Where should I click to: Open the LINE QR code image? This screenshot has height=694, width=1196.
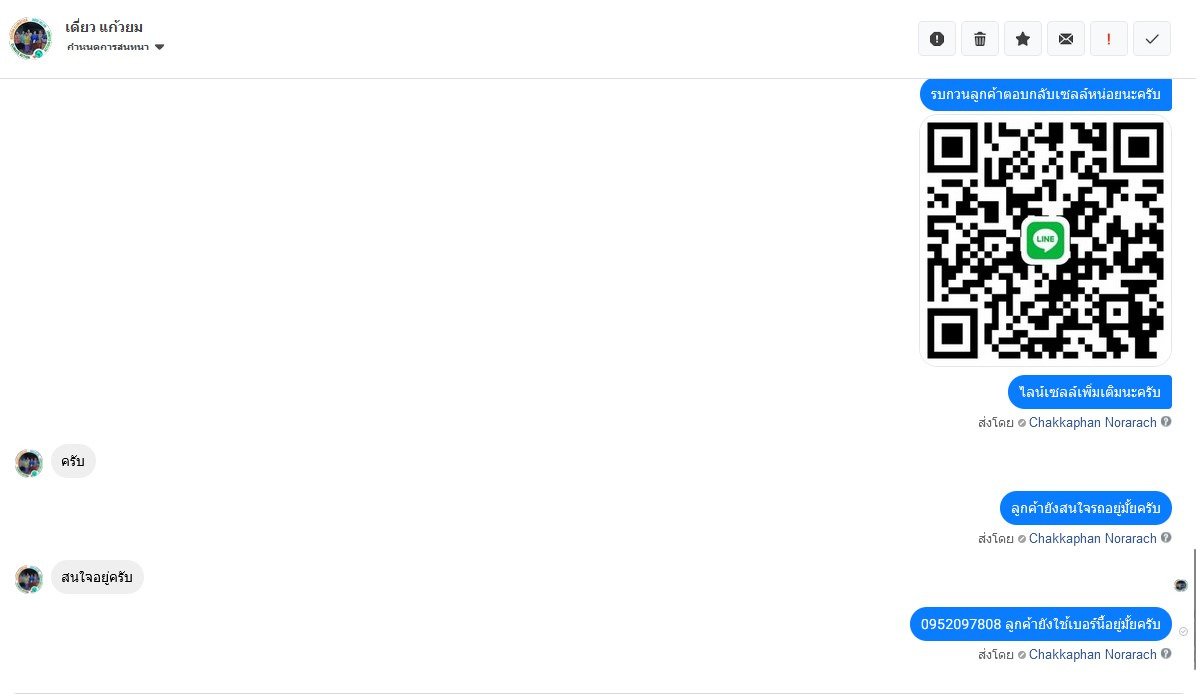[x=1045, y=240]
